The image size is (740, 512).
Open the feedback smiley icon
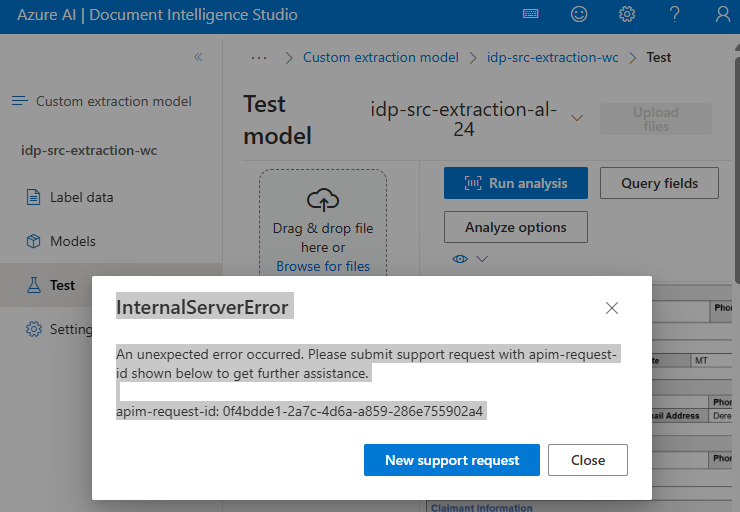coord(579,14)
